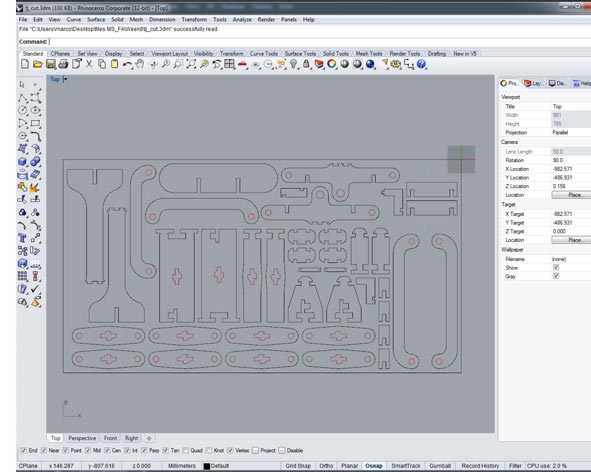The height and width of the screenshot is (472, 591).
Task: Toggle the Near osnap checkbox
Action: [44, 451]
